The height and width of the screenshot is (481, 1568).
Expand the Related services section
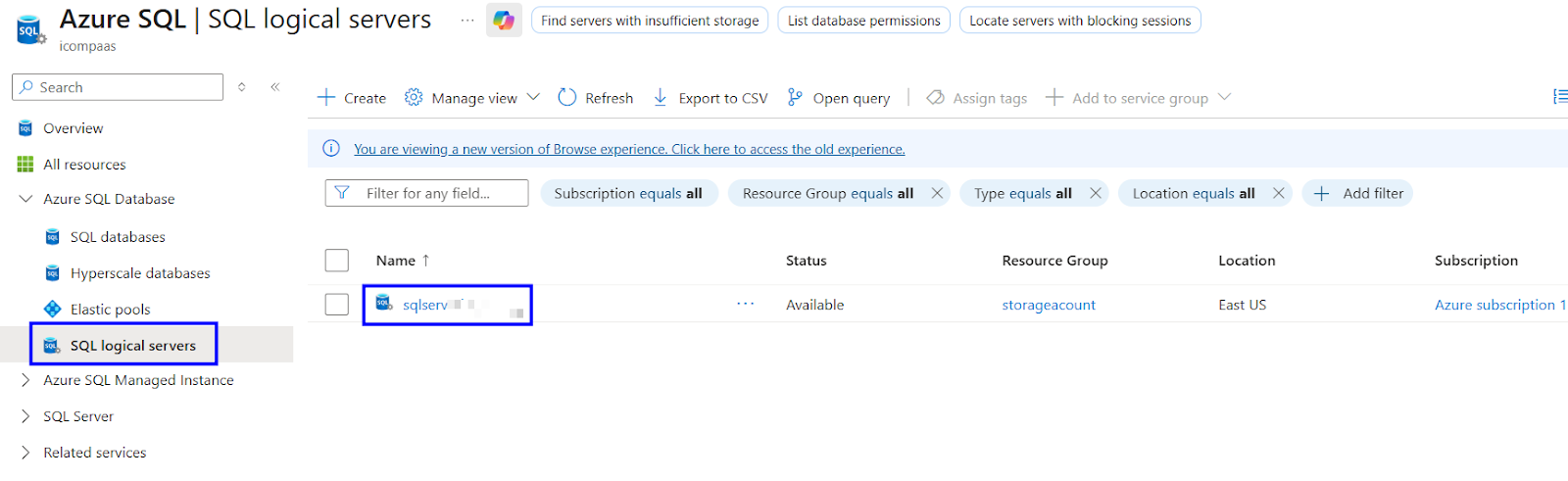point(25,453)
